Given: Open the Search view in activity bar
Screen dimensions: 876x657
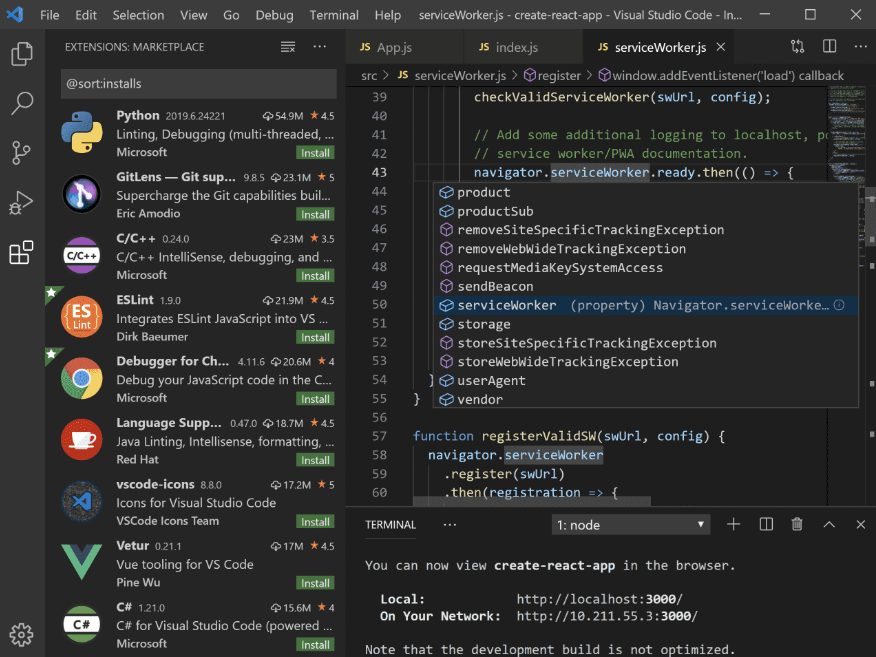Looking at the screenshot, I should click(22, 103).
